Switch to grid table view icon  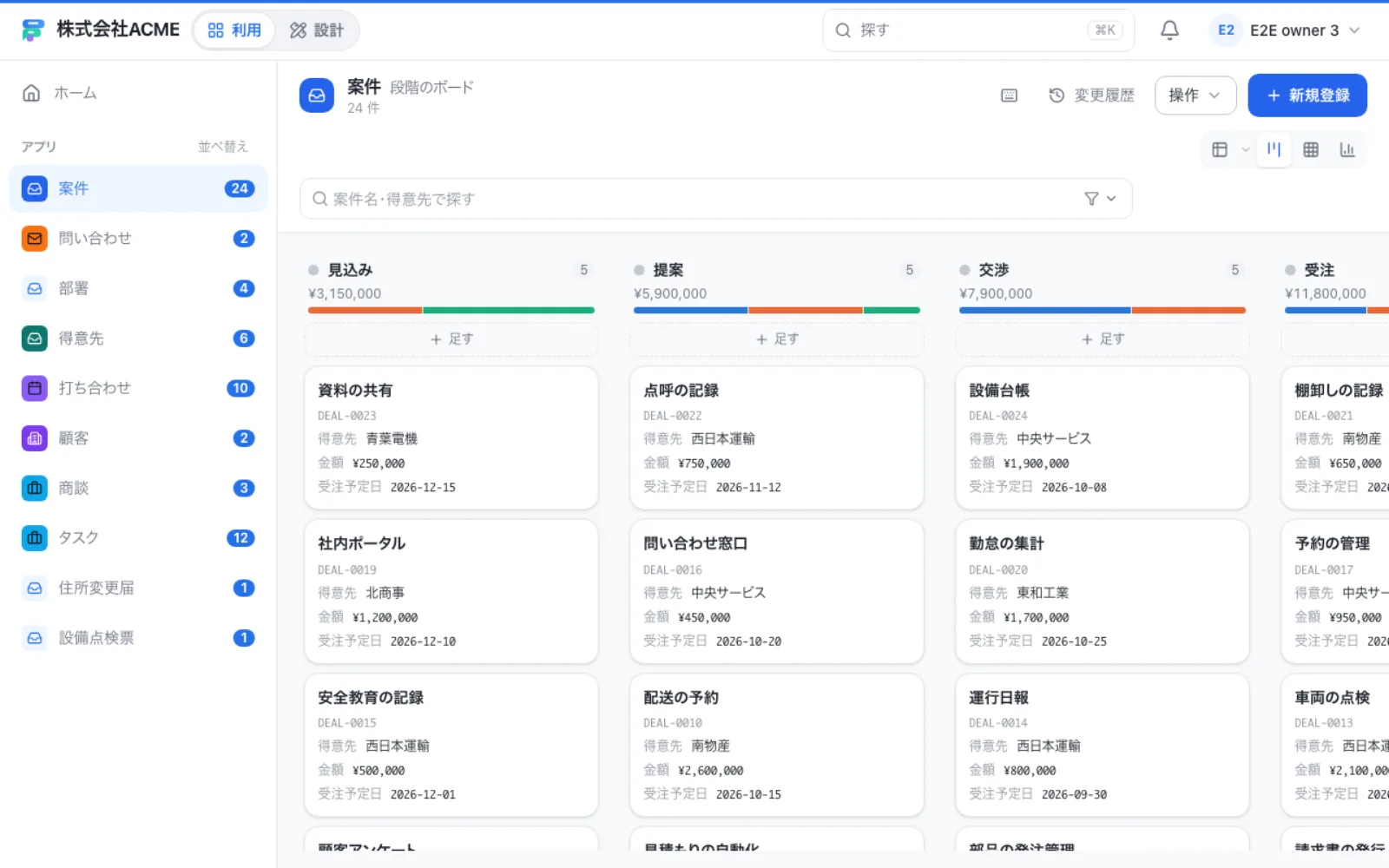click(x=1311, y=149)
